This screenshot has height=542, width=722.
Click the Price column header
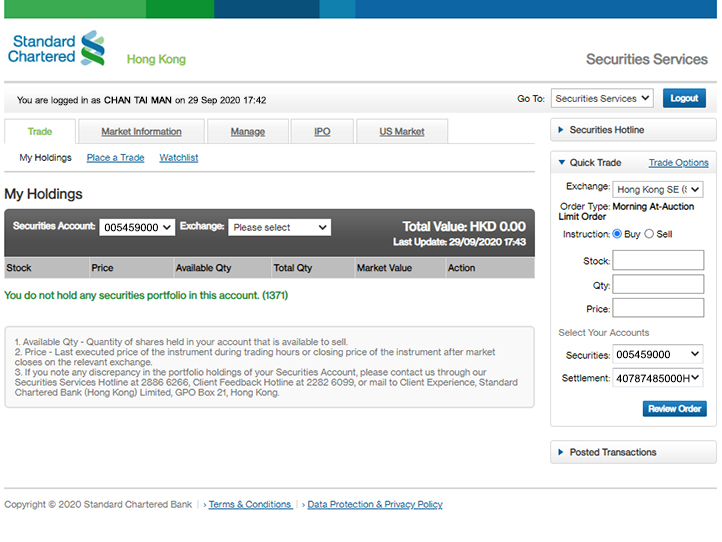(x=131, y=268)
